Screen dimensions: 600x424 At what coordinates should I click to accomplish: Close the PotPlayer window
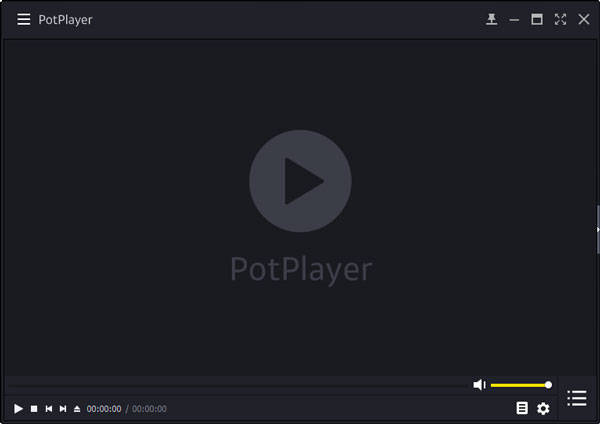tap(584, 19)
